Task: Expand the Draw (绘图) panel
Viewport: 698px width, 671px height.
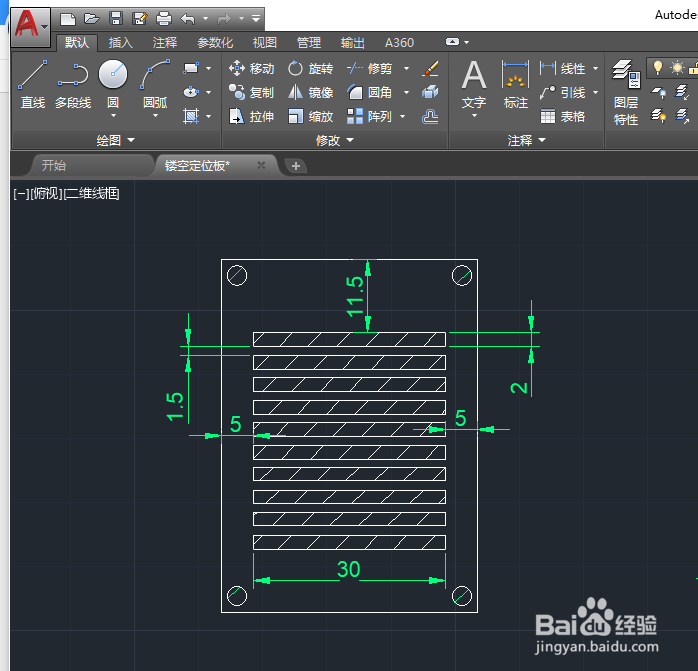Action: coord(116,141)
